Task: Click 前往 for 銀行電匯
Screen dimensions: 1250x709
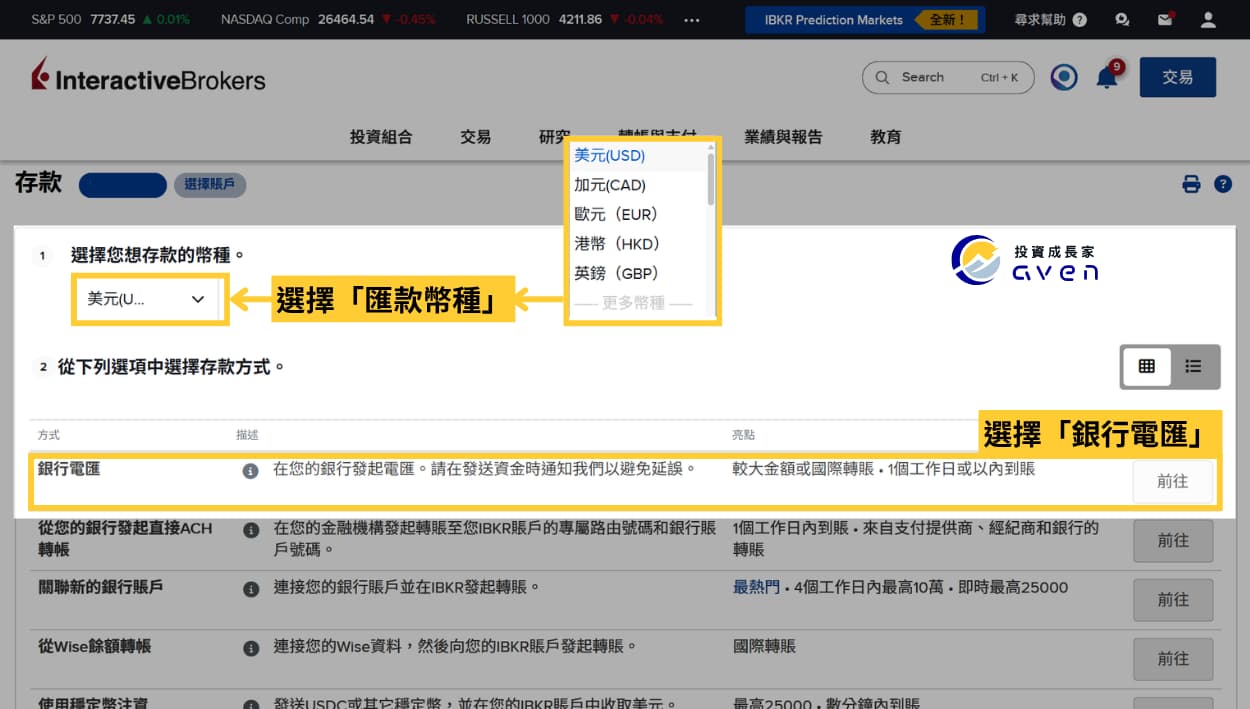Action: click(x=1172, y=481)
